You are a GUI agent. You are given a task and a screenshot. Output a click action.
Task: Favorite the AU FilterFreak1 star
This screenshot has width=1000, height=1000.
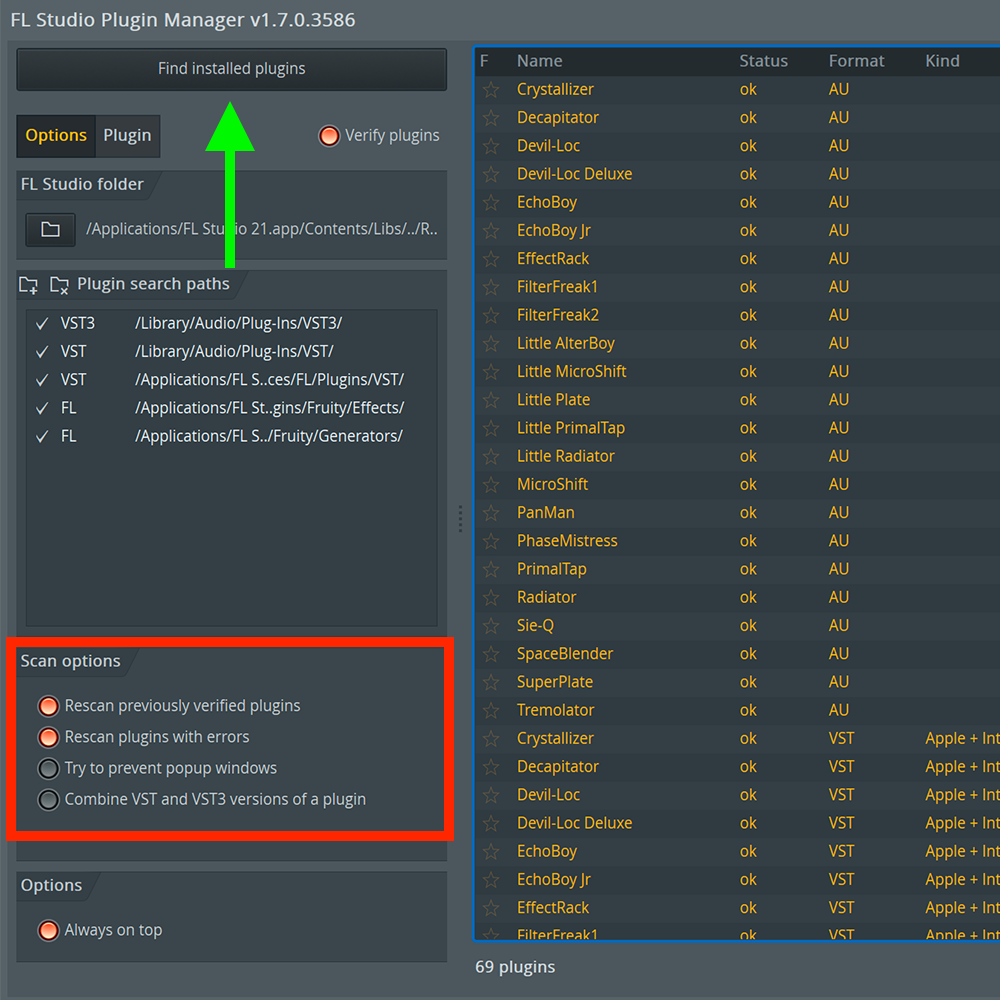click(x=491, y=287)
